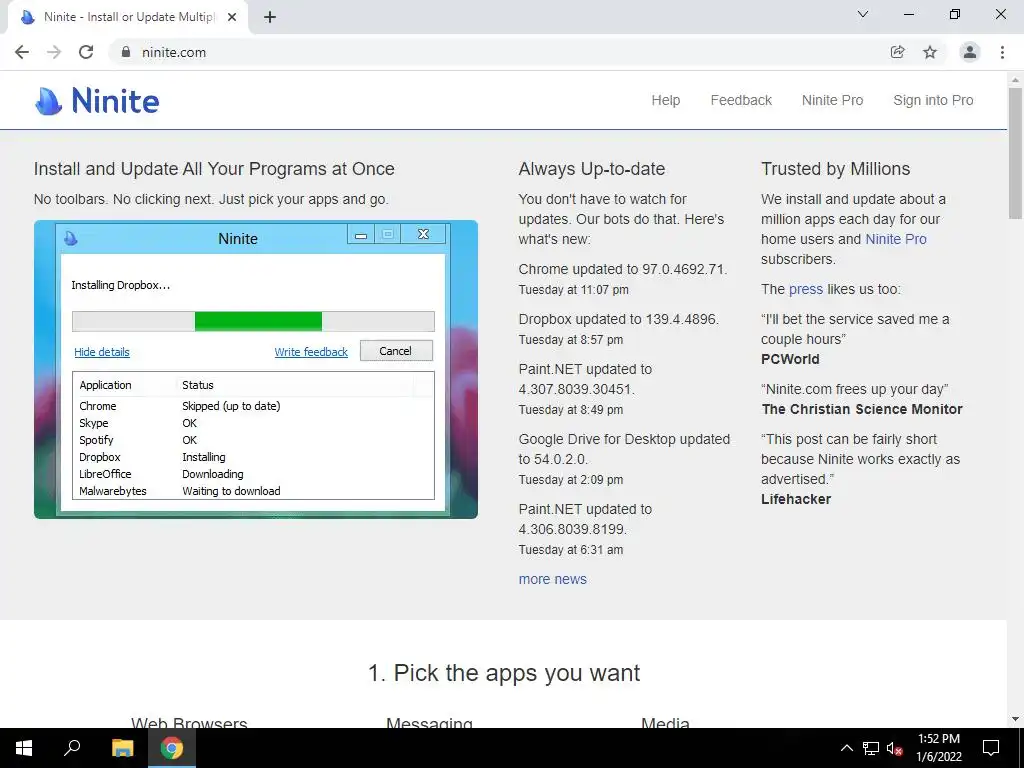Screen dimensions: 1024x768
Task: Go back with the browser back arrow
Action: [22, 52]
